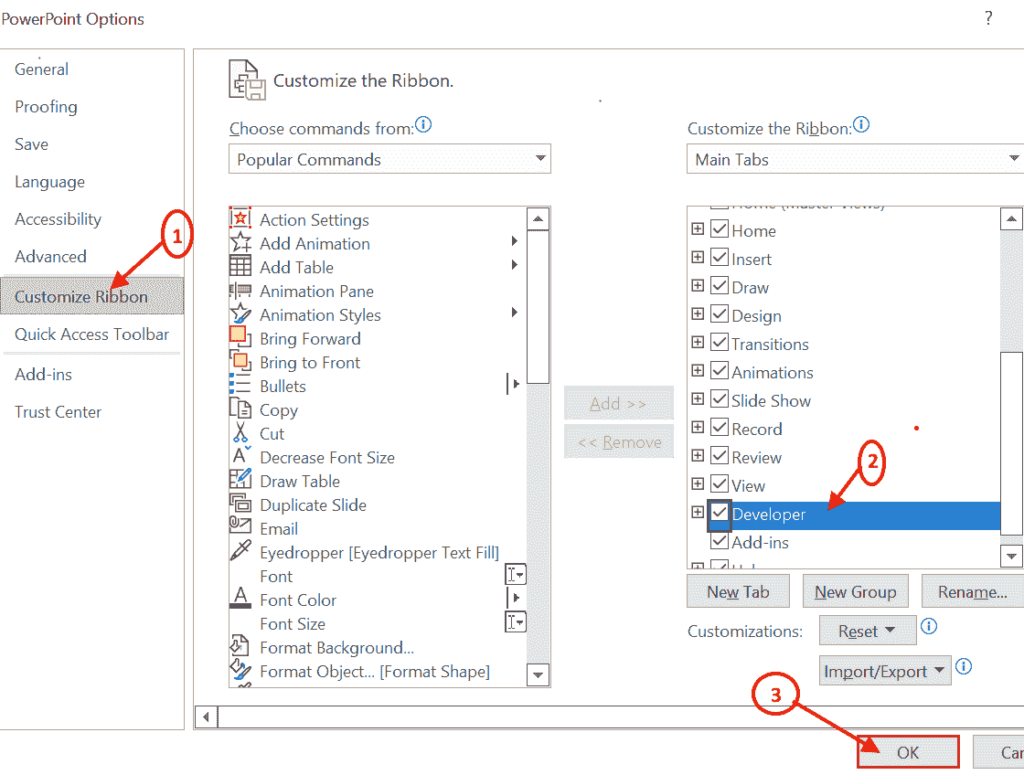Click the Eyedropper Text Fill icon

click(x=240, y=552)
